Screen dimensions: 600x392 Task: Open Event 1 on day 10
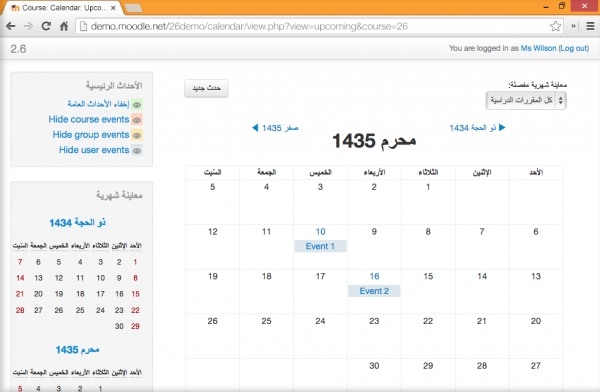(320, 246)
